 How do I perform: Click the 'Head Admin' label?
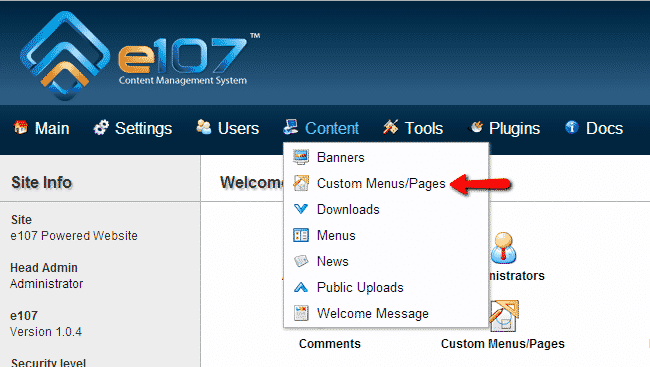point(44,267)
